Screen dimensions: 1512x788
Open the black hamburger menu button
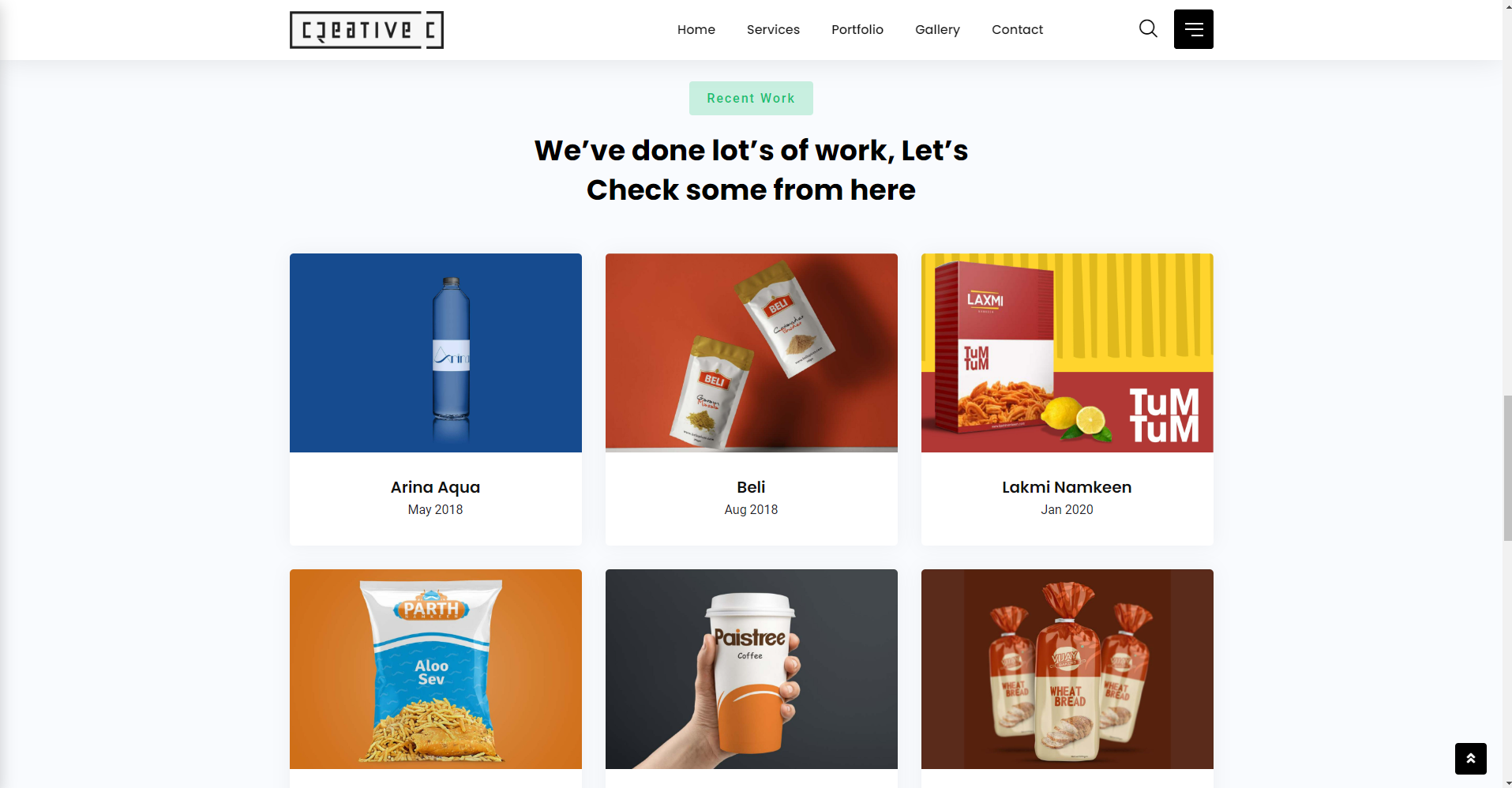(x=1193, y=29)
